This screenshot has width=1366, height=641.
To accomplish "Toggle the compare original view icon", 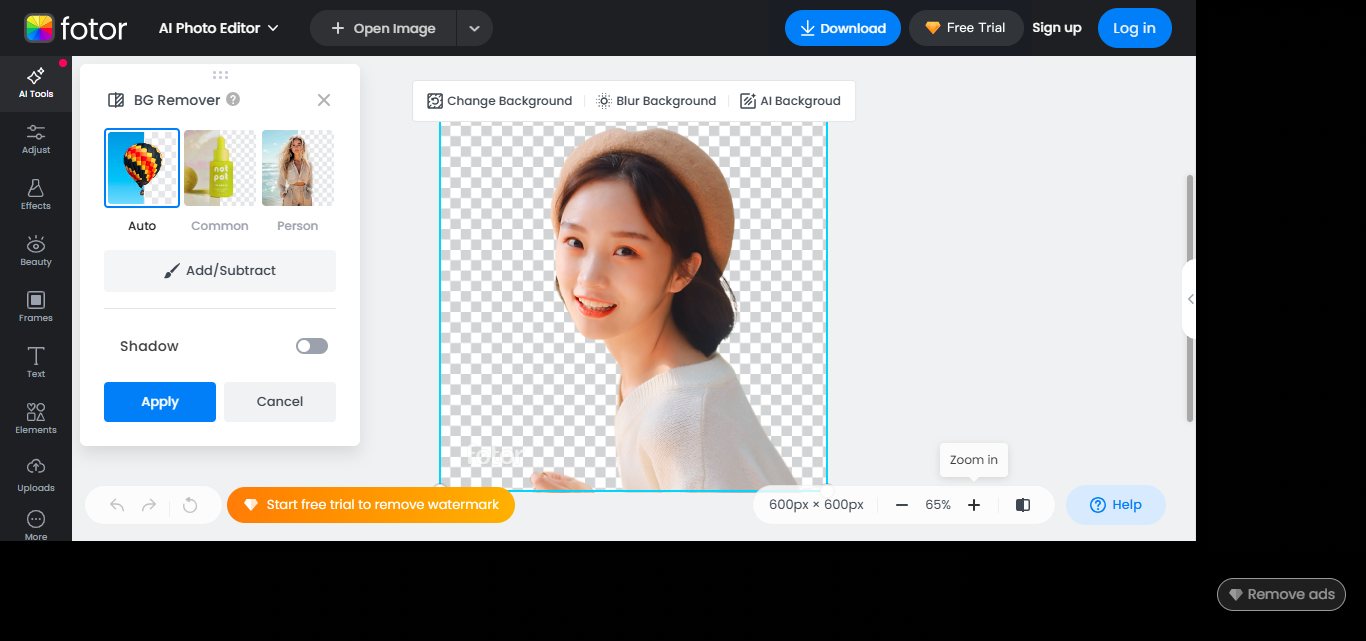I will 1023,505.
